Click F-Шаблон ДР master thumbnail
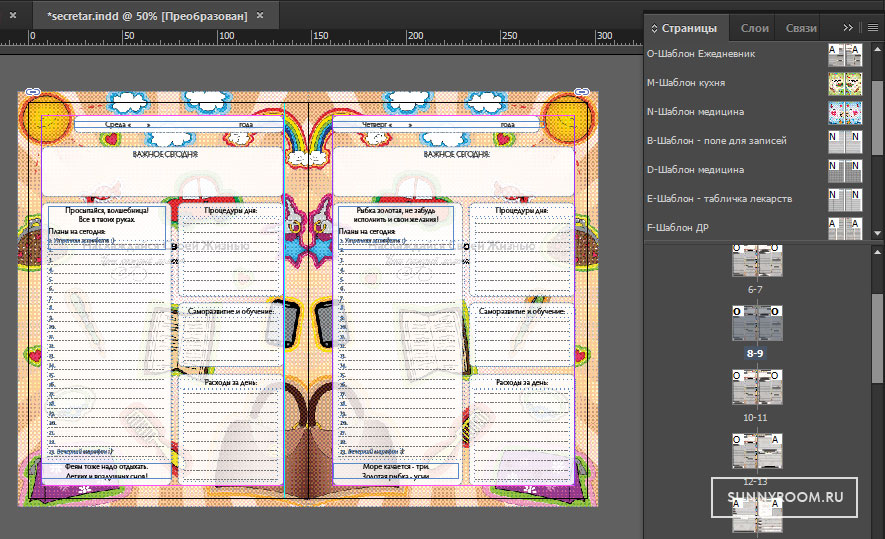Viewport: 885px width, 539px height. (x=845, y=229)
